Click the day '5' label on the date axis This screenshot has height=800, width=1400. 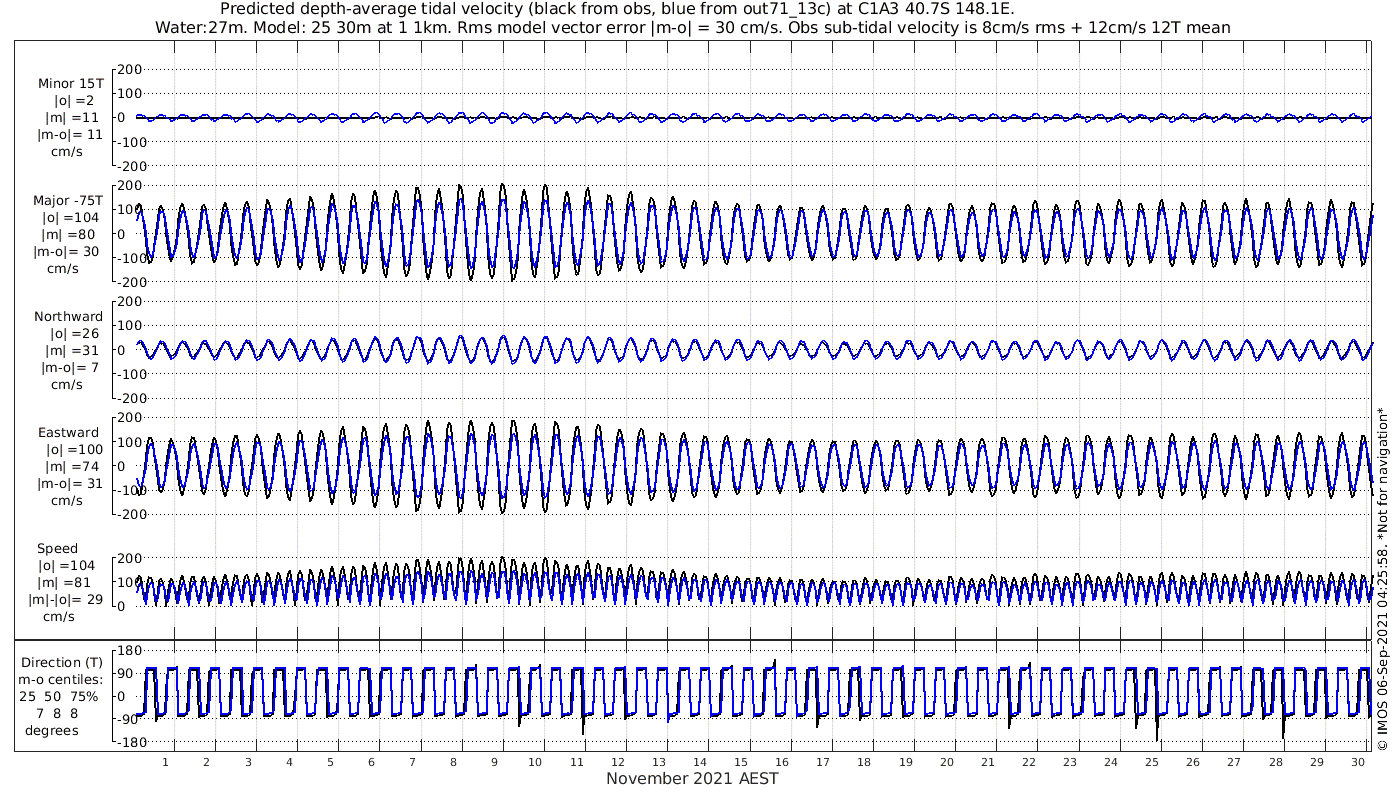(330, 763)
